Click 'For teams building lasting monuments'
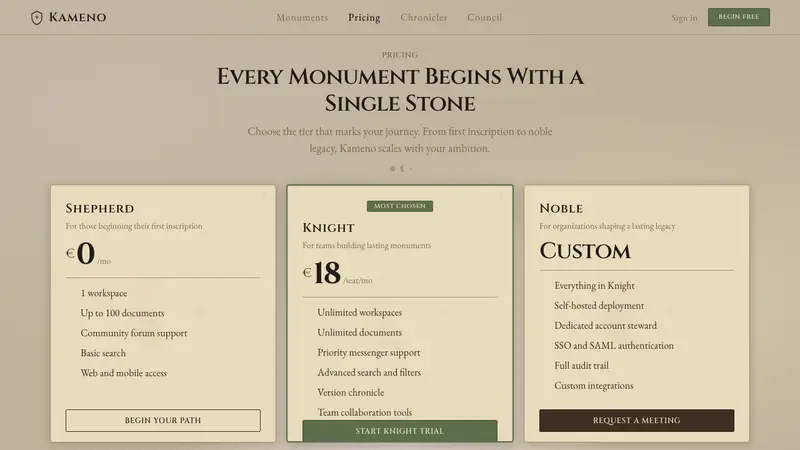 [366, 245]
